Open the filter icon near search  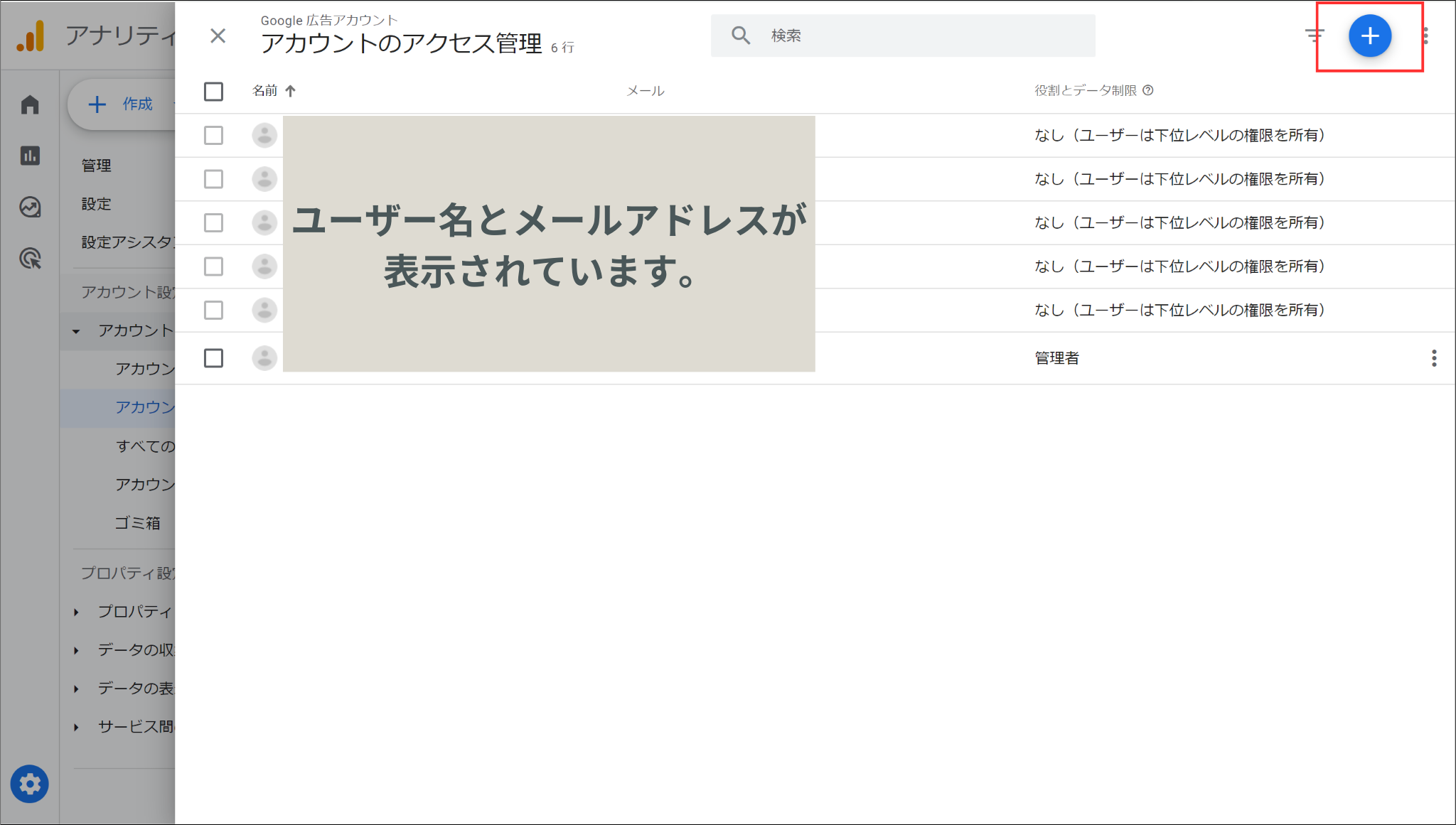click(1315, 36)
